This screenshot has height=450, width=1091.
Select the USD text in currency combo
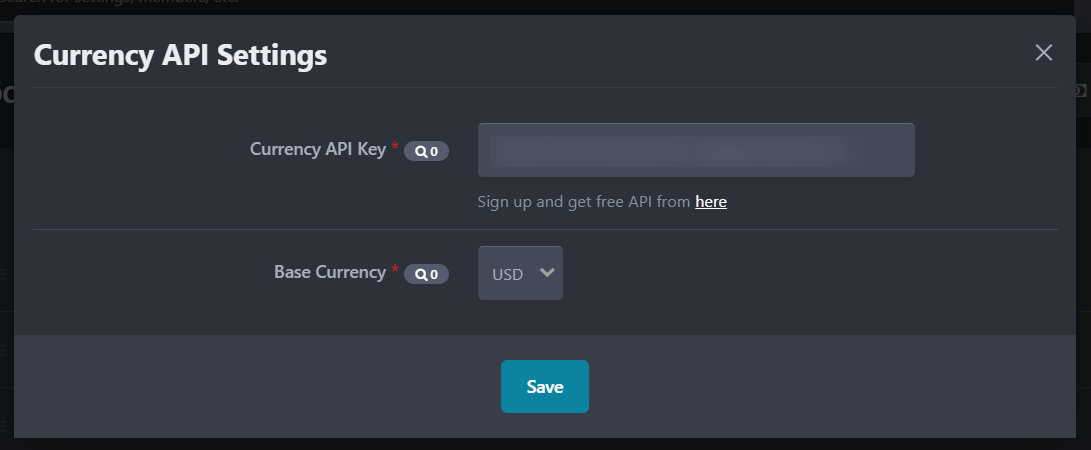[507, 275]
